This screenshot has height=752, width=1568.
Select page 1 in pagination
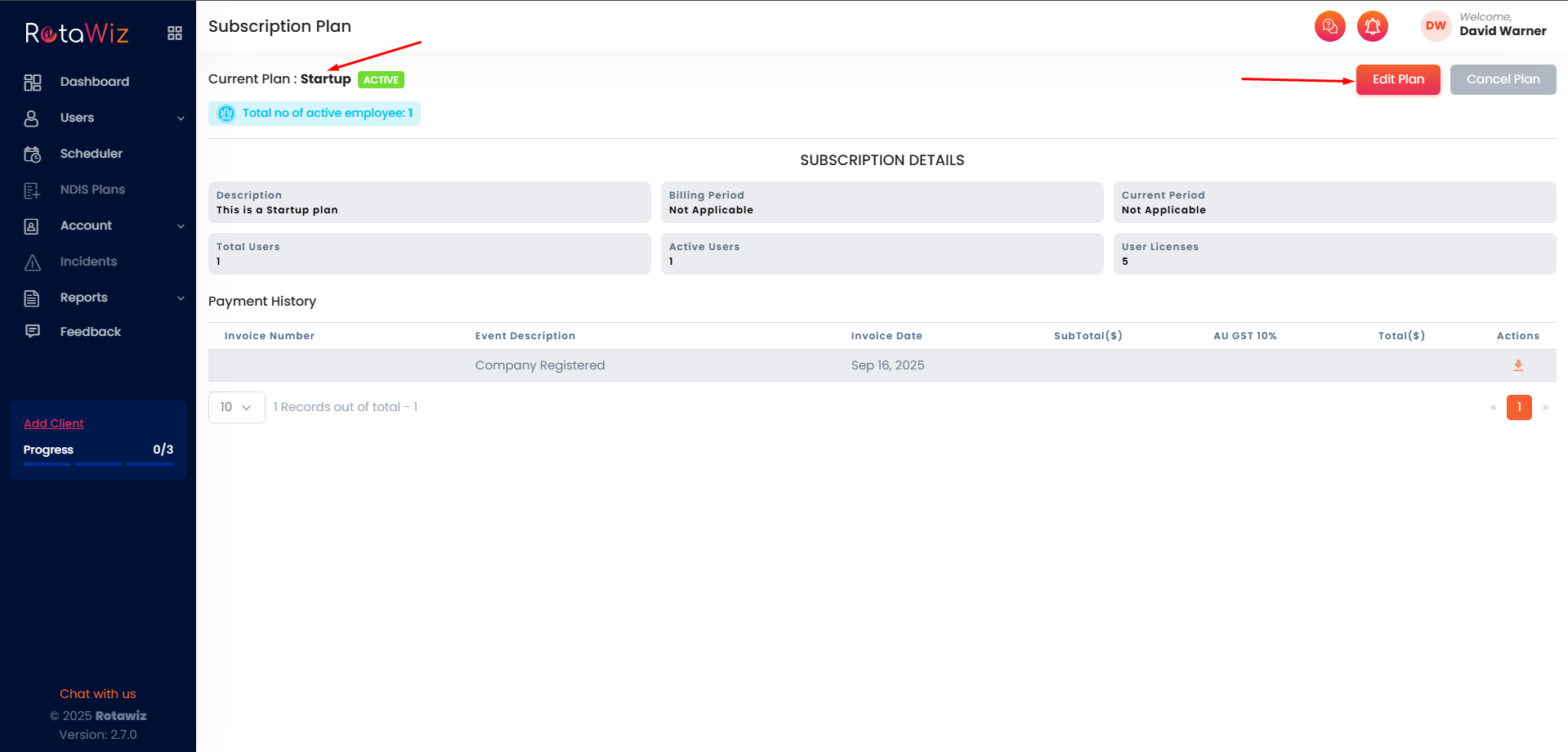click(x=1518, y=407)
